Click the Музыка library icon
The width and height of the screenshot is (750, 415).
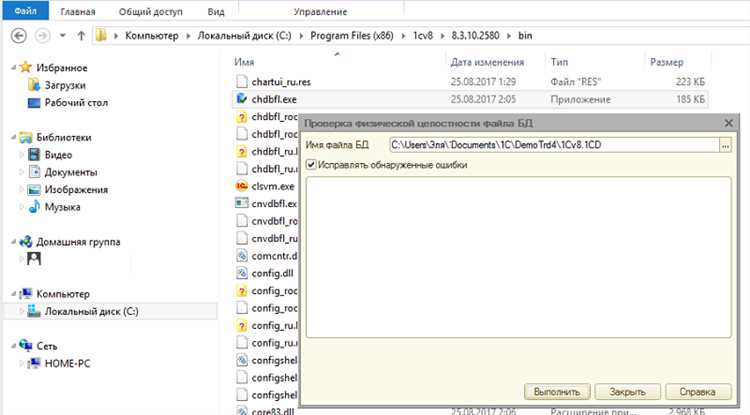(x=34, y=207)
